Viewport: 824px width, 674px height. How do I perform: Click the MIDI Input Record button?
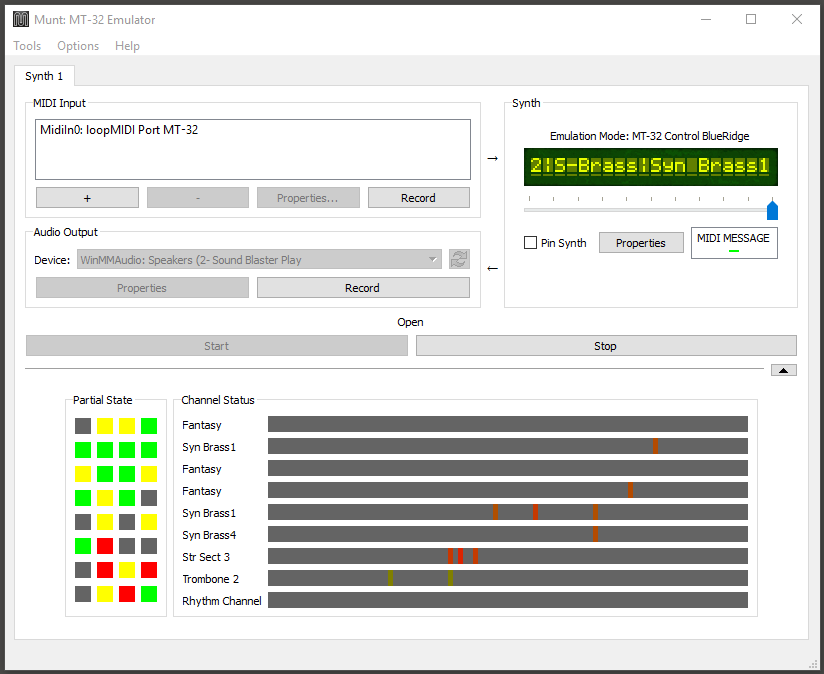(418, 198)
